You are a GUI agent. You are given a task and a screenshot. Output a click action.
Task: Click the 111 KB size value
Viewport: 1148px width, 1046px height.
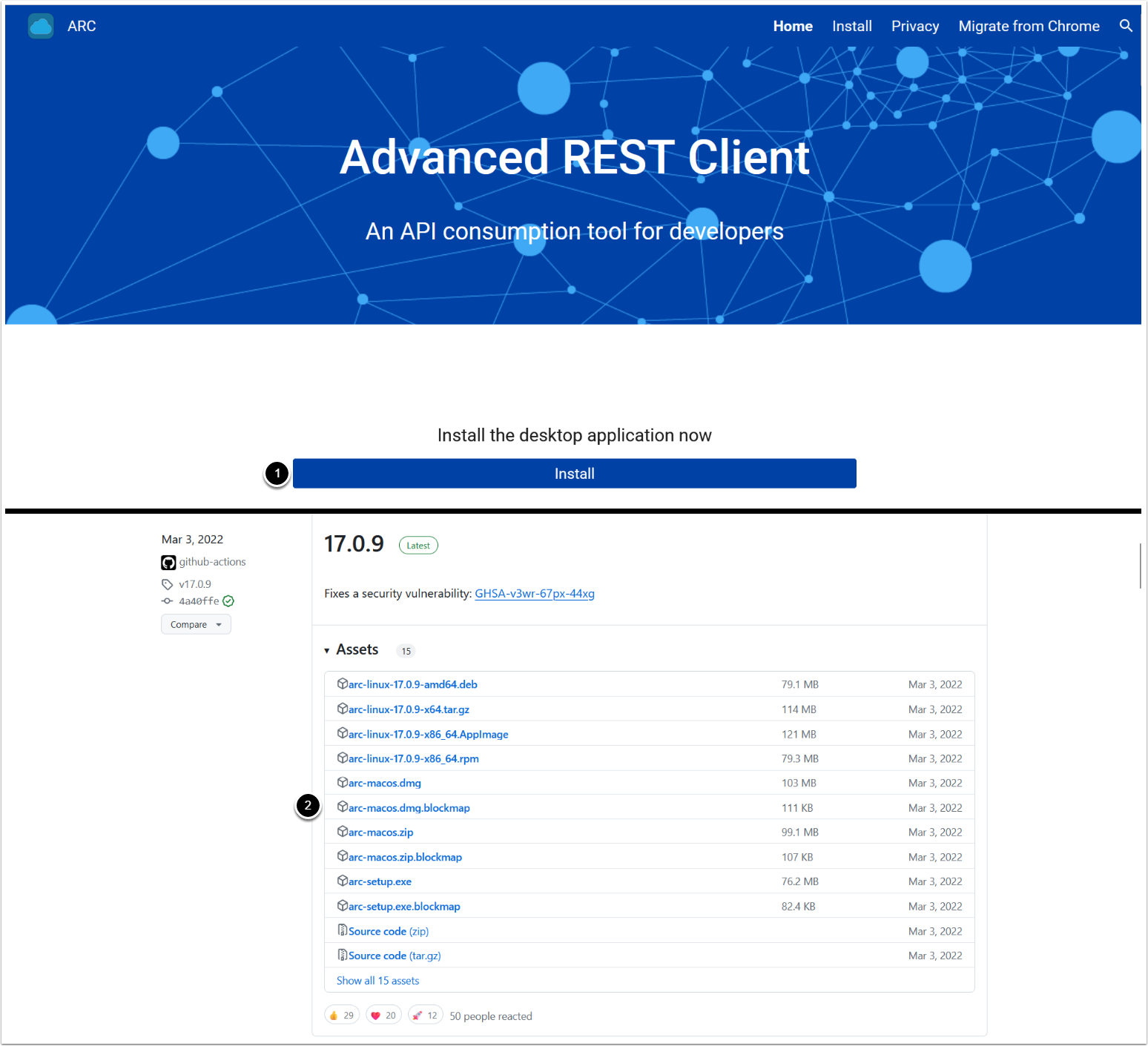(x=797, y=808)
